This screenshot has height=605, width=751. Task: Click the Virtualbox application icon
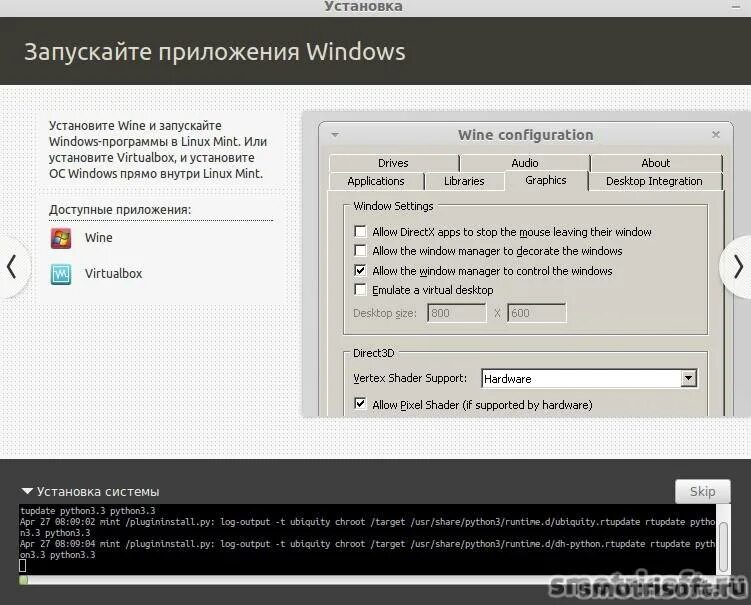tap(61, 274)
